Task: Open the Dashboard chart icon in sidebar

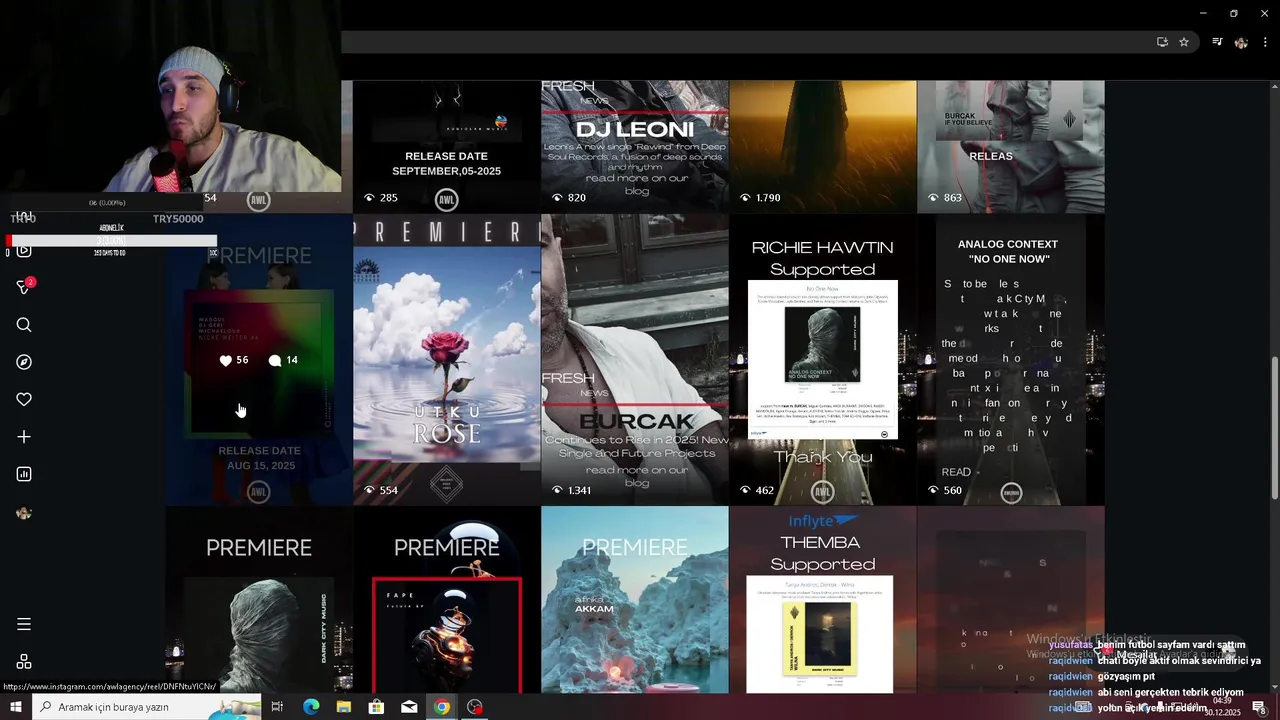Action: pos(24,474)
